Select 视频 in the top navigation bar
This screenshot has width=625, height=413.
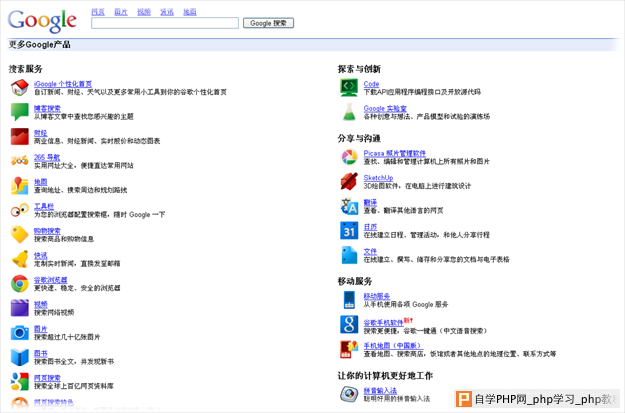click(x=144, y=12)
